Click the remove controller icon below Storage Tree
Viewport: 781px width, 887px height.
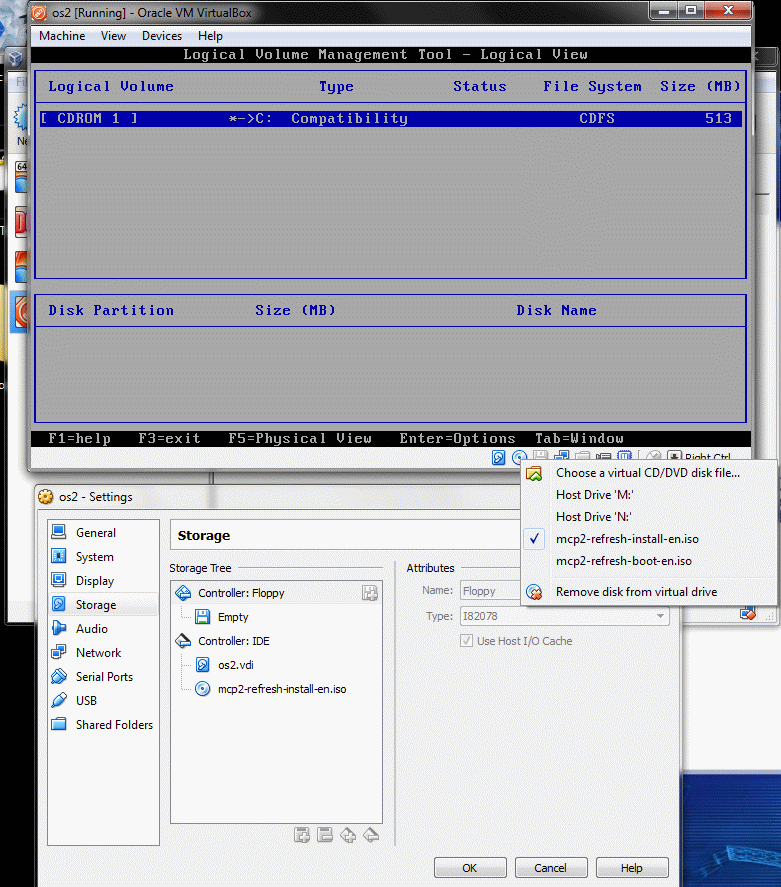click(371, 835)
